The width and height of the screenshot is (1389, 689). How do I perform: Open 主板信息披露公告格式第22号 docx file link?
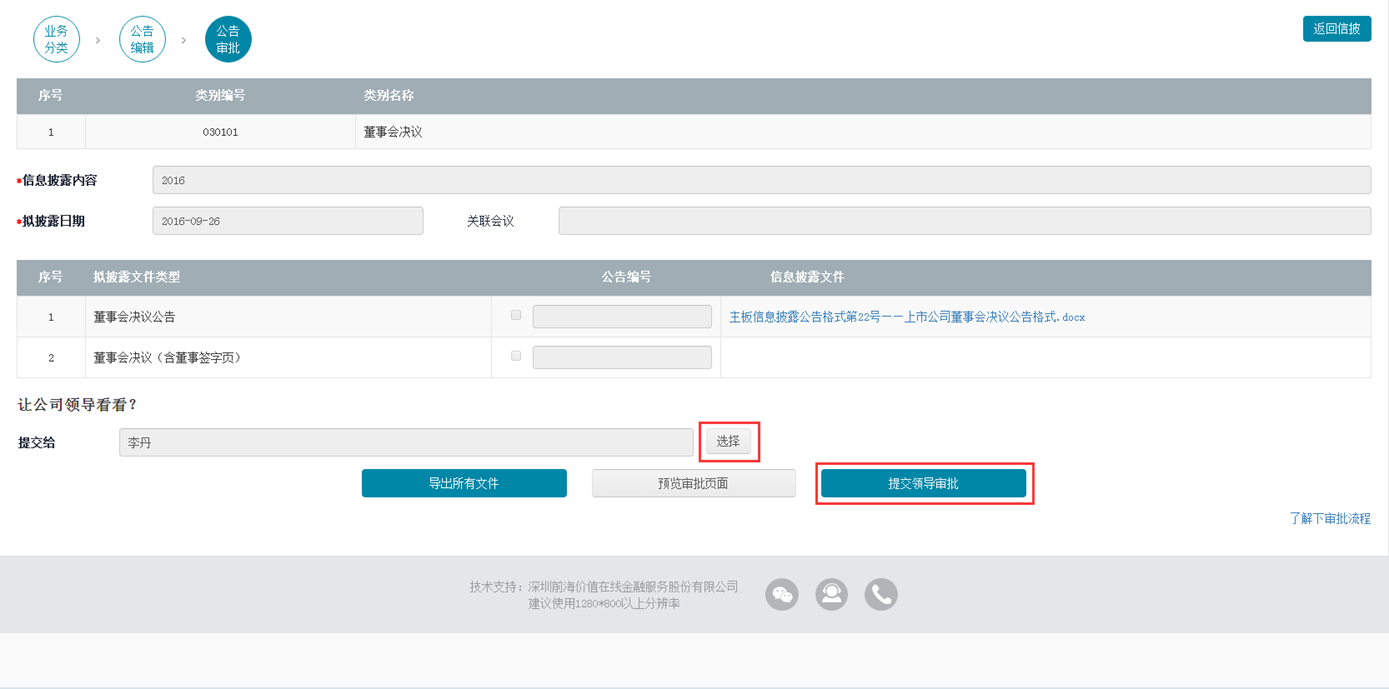point(907,317)
